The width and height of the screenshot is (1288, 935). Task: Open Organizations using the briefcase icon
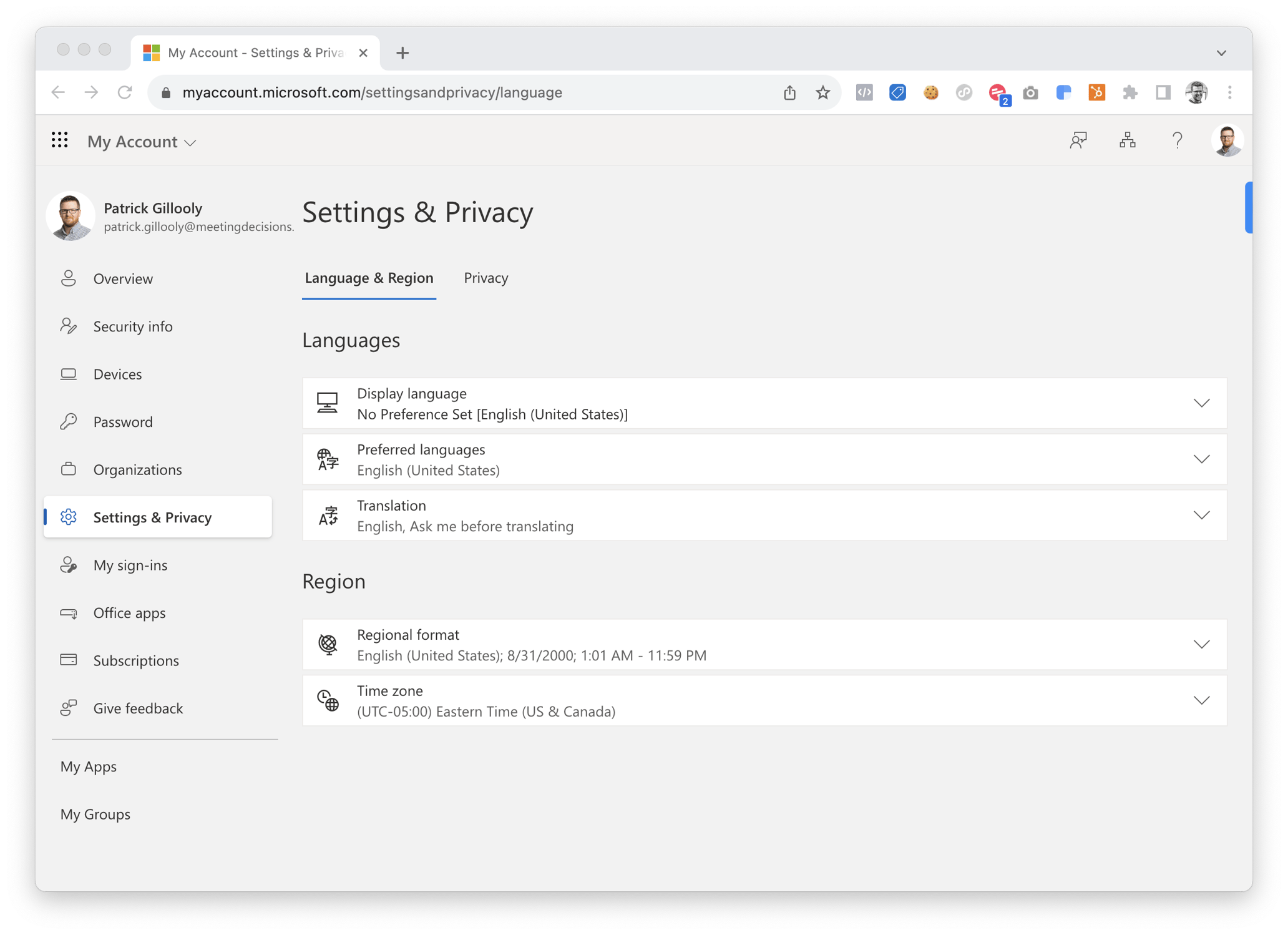tap(69, 469)
